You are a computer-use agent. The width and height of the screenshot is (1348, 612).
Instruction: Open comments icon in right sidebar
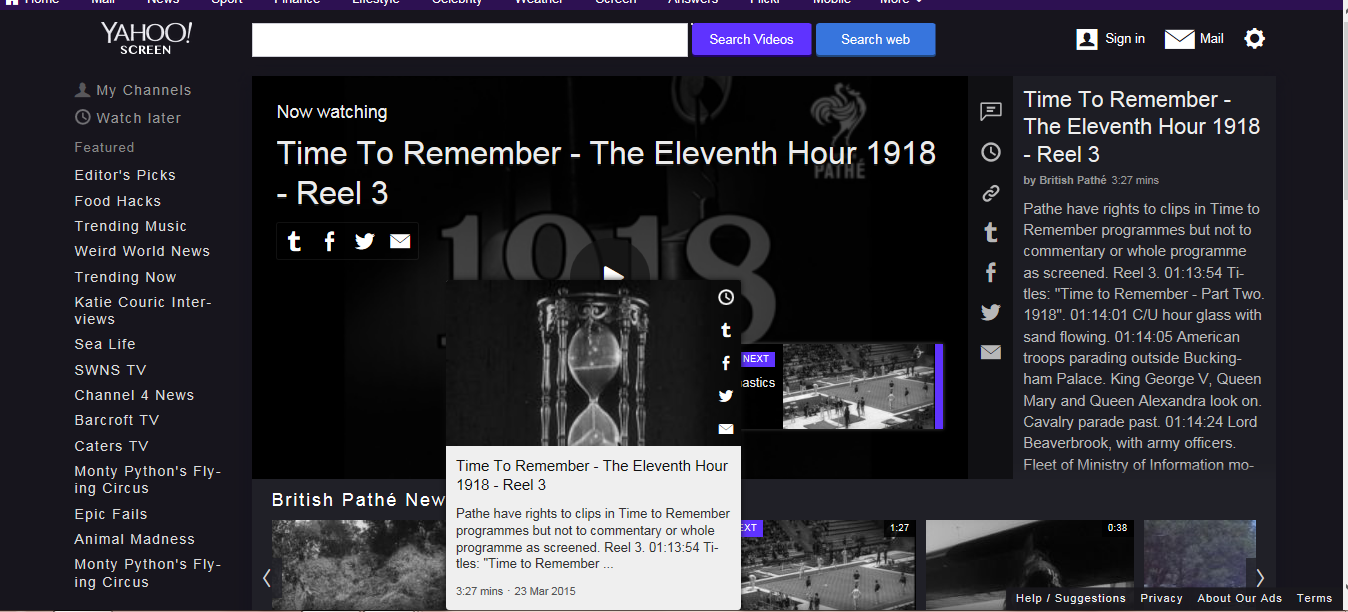pos(991,111)
